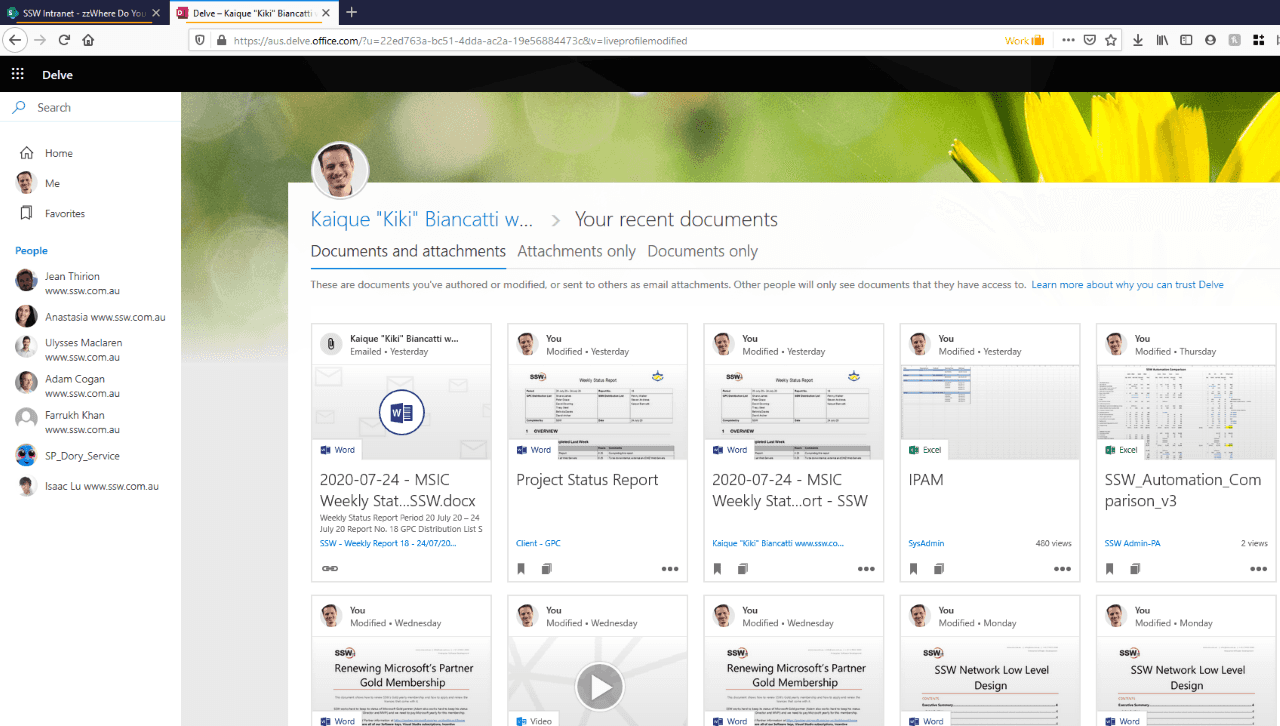Open the browser library
This screenshot has height=726, width=1280.
point(1162,40)
